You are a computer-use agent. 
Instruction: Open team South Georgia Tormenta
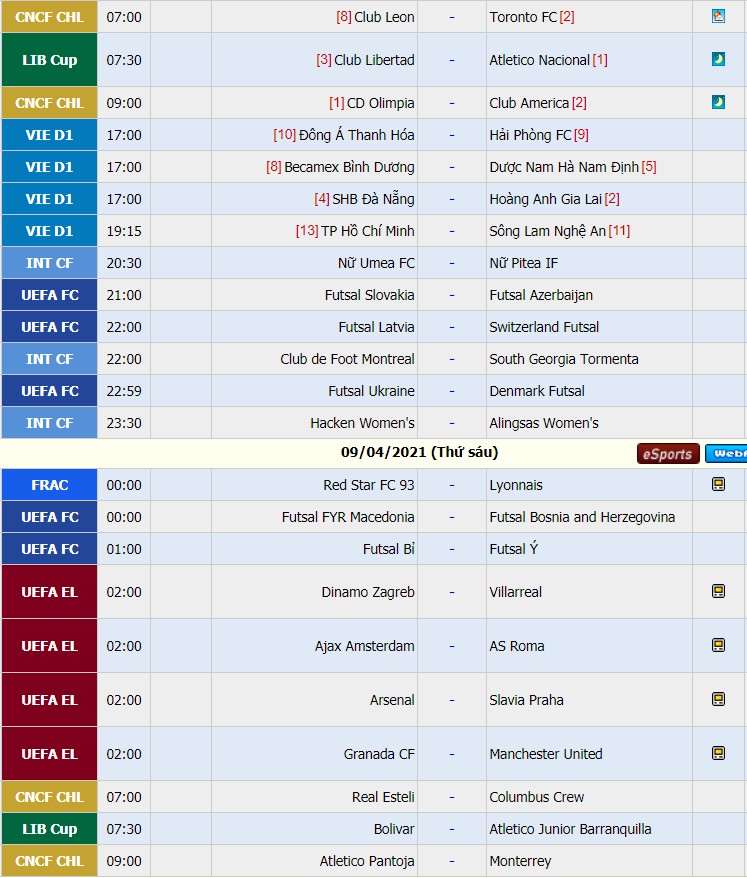coord(564,359)
